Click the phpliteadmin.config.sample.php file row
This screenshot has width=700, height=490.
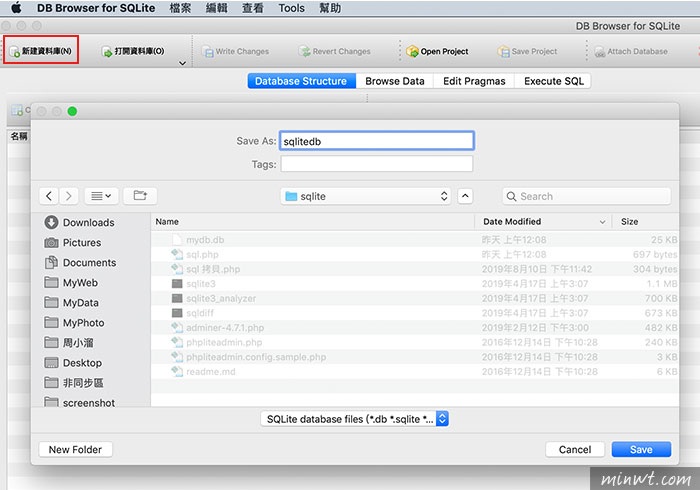pyautogui.click(x=415, y=357)
